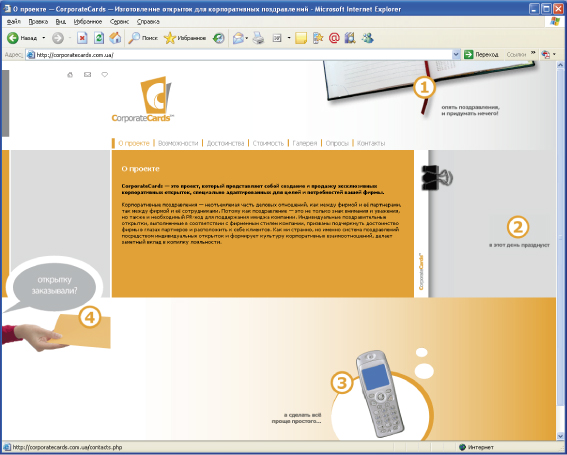Image resolution: width=567 pixels, height=455 pixels.
Task: Open the Файл menu
Action: (14, 22)
